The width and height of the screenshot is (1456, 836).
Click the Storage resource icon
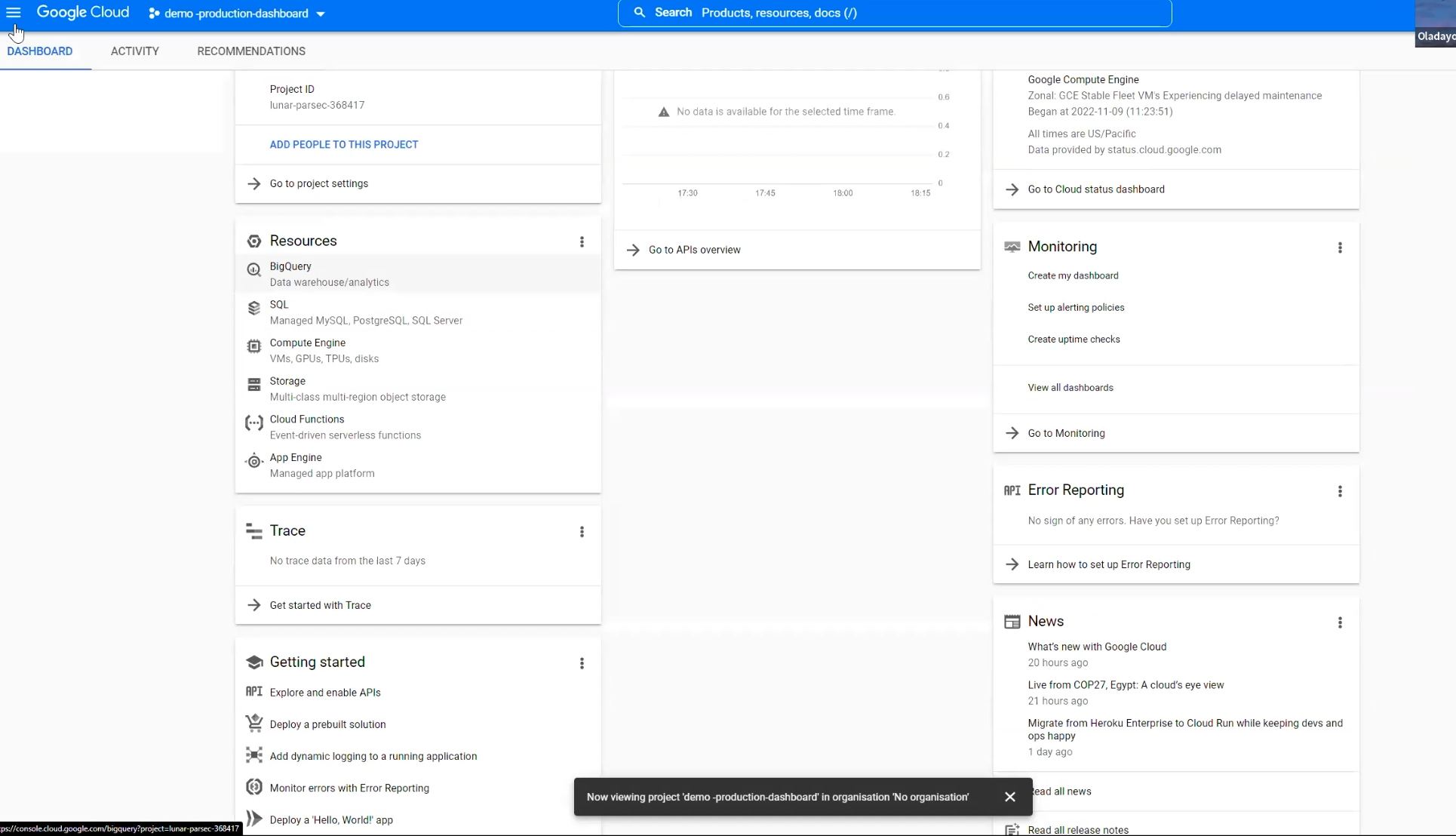click(254, 385)
